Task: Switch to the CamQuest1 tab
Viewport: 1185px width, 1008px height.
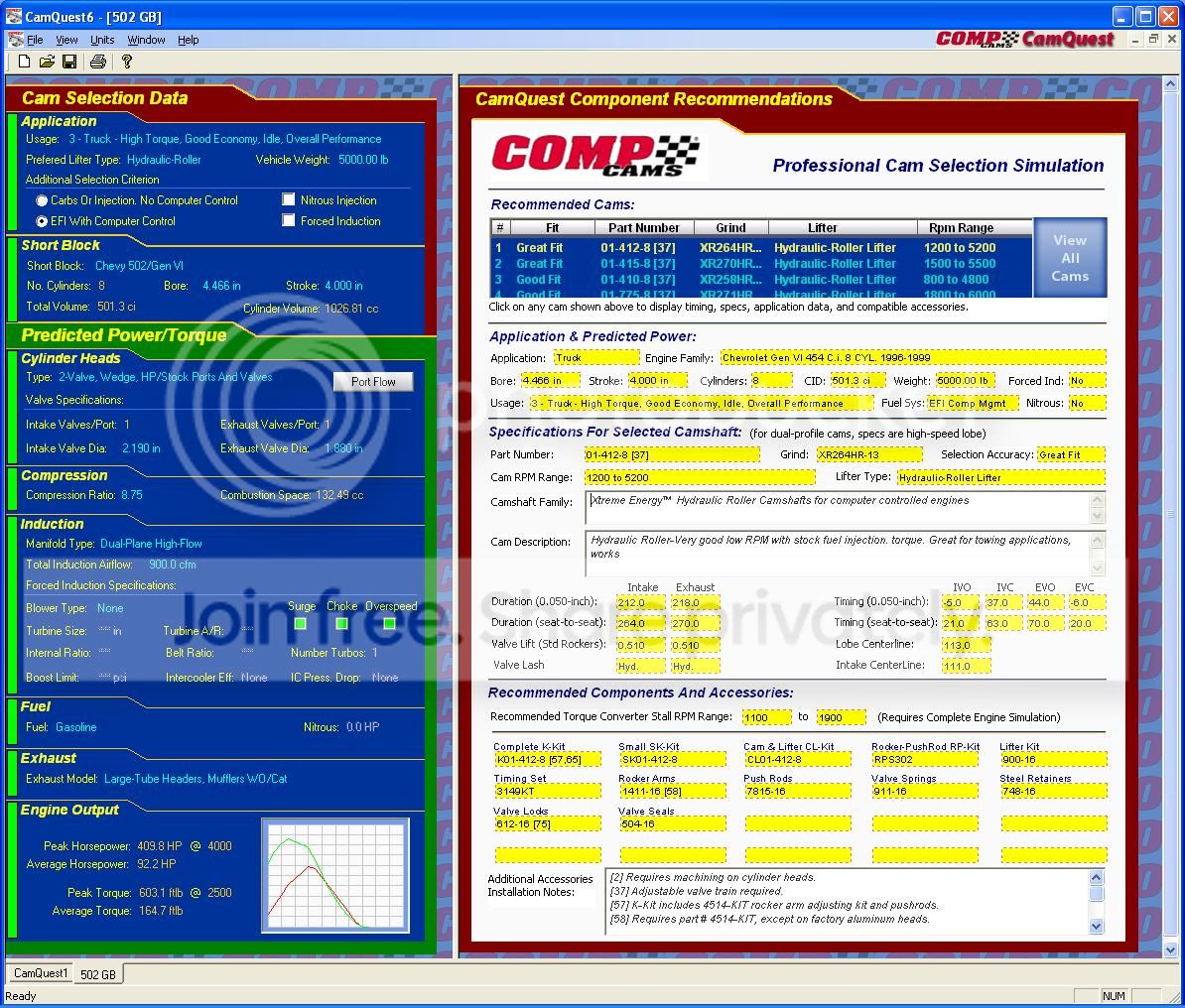Action: 41,973
